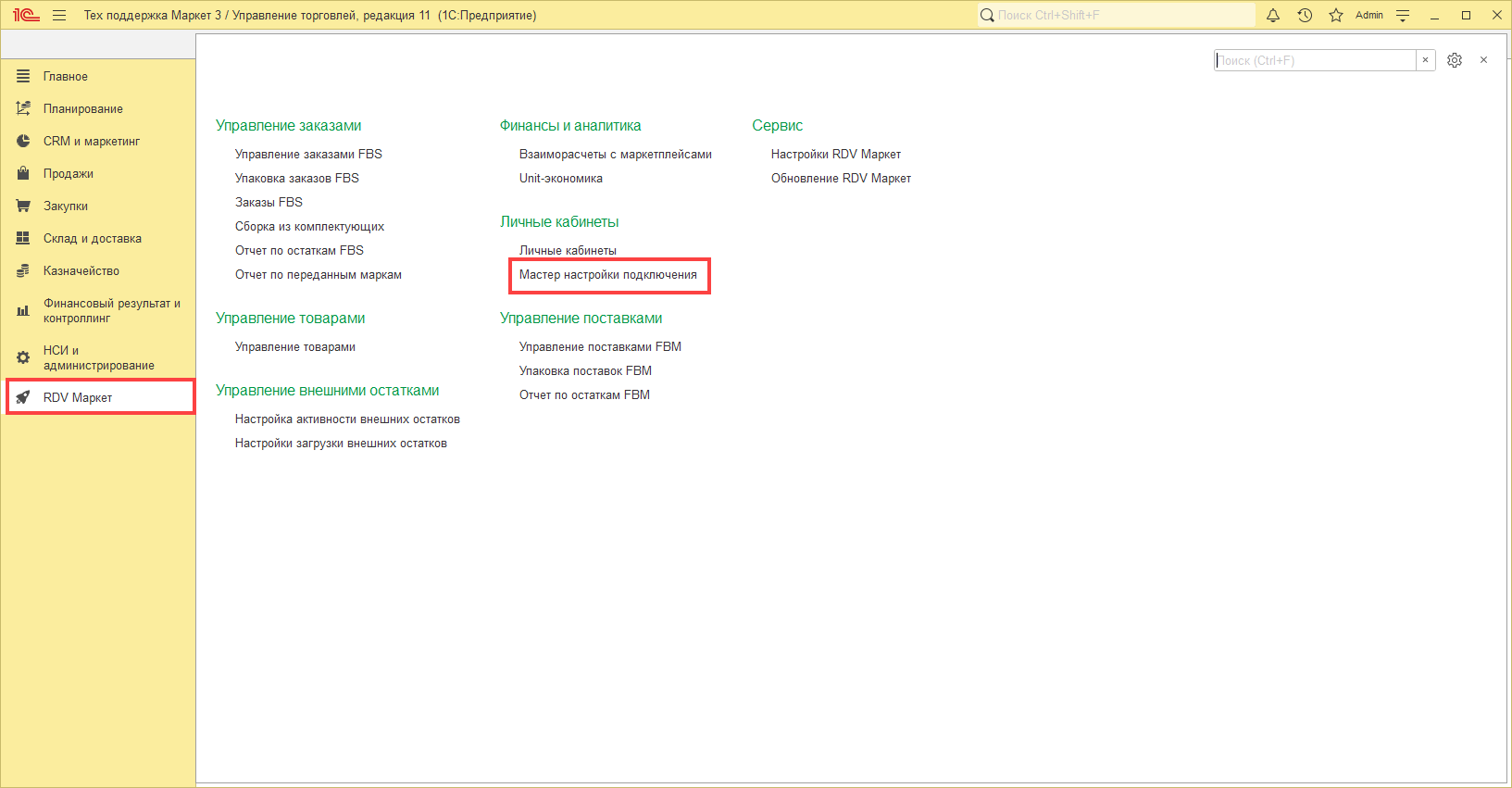This screenshot has width=1512, height=788.
Task: Open favorites star icon
Action: point(1336,15)
